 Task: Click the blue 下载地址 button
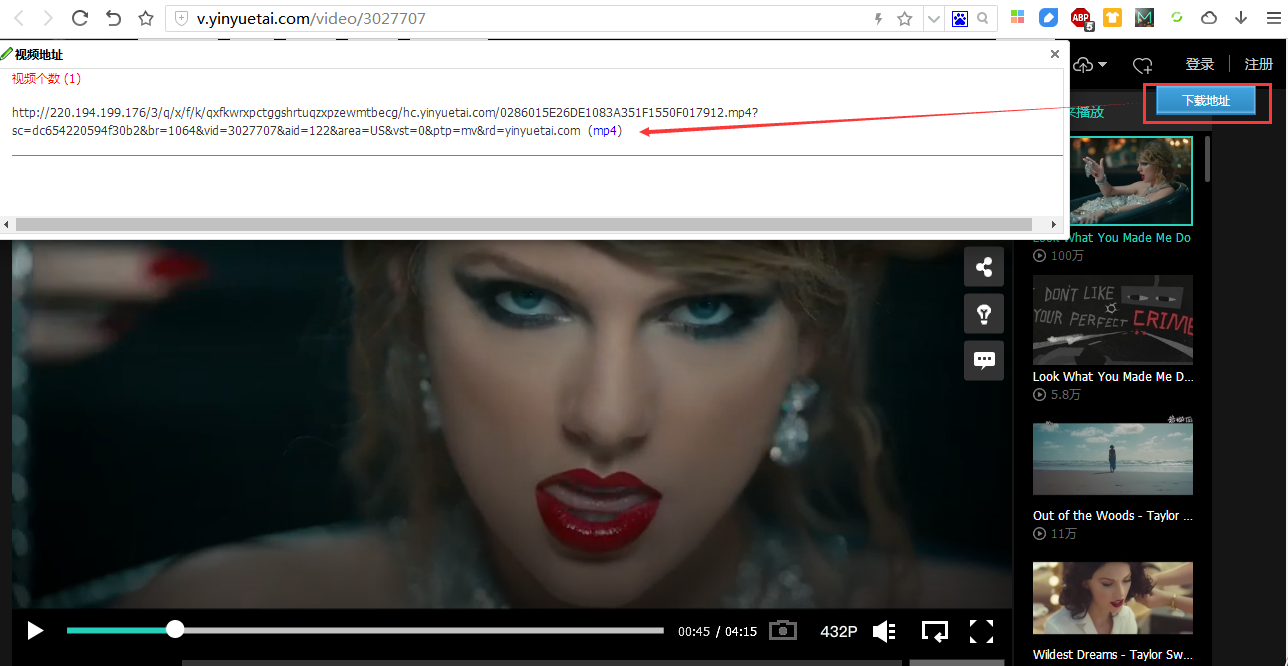(1206, 101)
